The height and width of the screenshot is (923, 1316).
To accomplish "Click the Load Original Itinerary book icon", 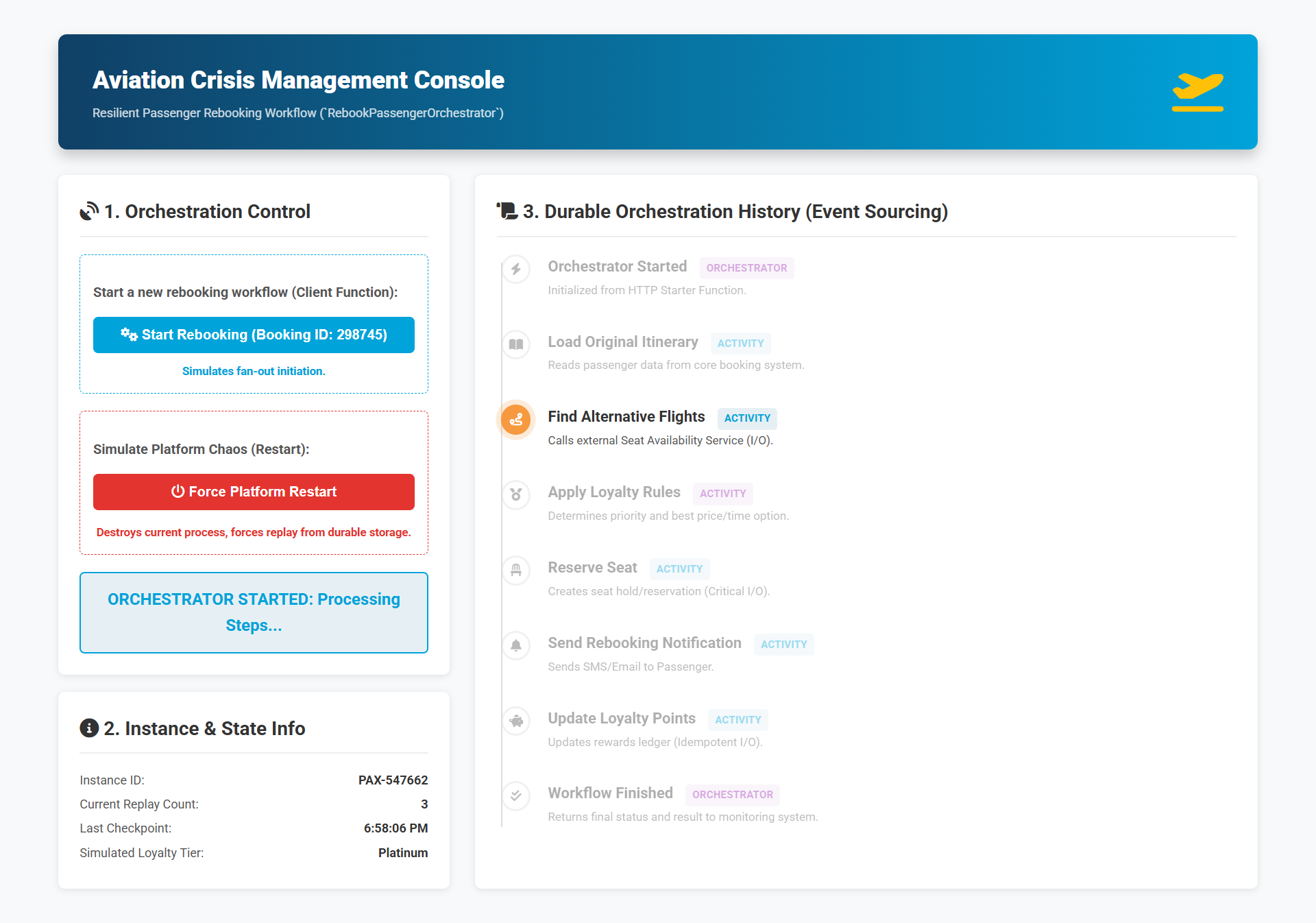I will click(x=516, y=344).
